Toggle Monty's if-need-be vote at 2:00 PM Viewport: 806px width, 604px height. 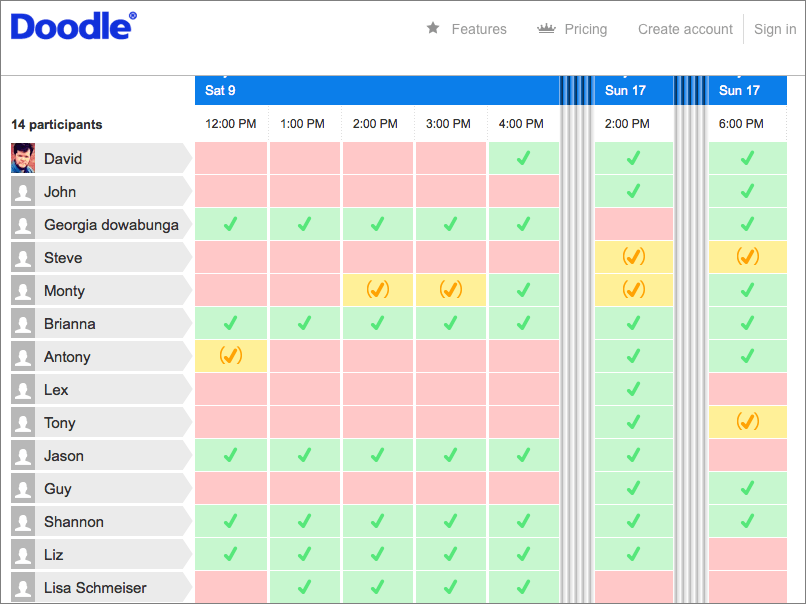tap(377, 290)
